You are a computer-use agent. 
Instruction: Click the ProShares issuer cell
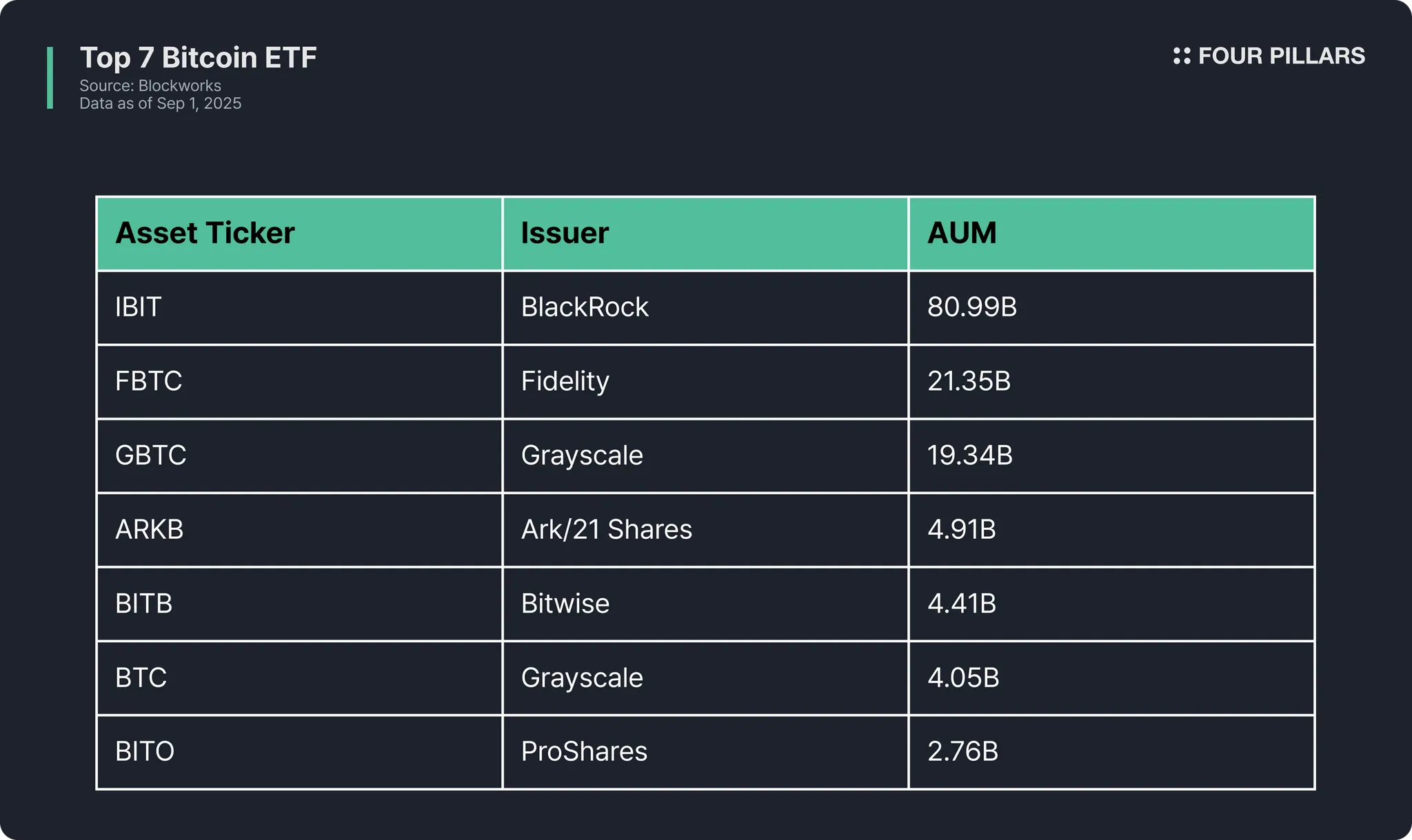(x=584, y=752)
